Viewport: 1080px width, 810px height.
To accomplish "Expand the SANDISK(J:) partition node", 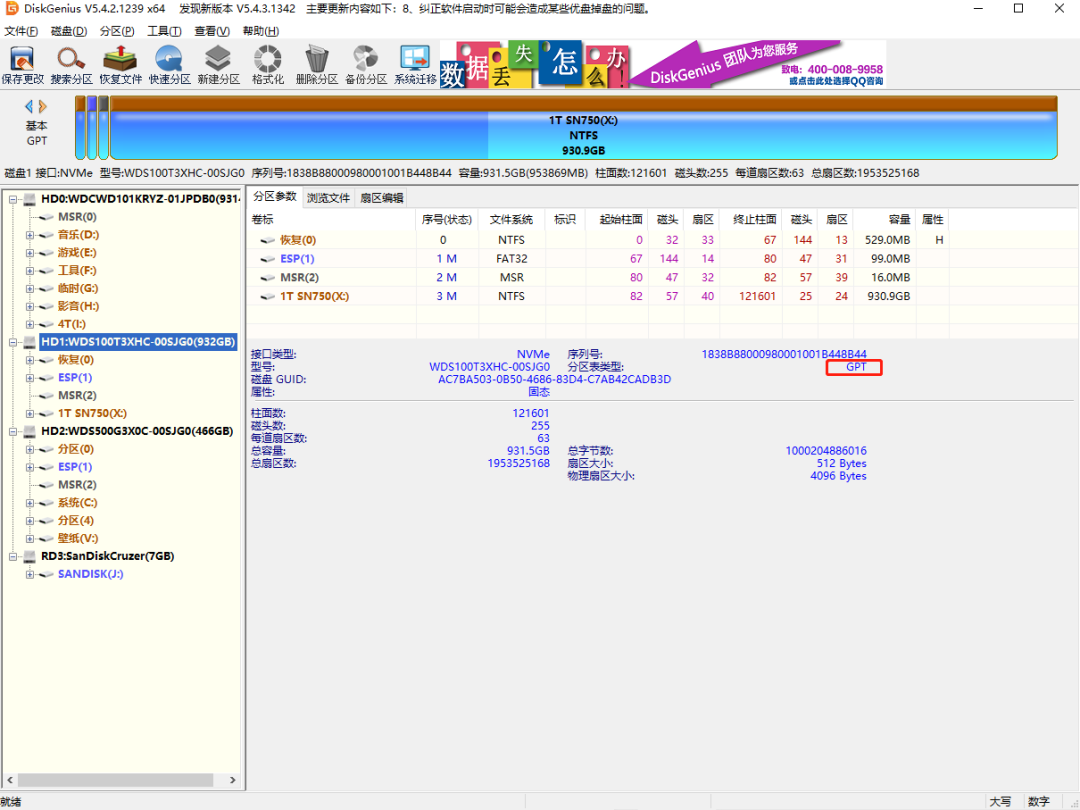I will pyautogui.click(x=30, y=574).
